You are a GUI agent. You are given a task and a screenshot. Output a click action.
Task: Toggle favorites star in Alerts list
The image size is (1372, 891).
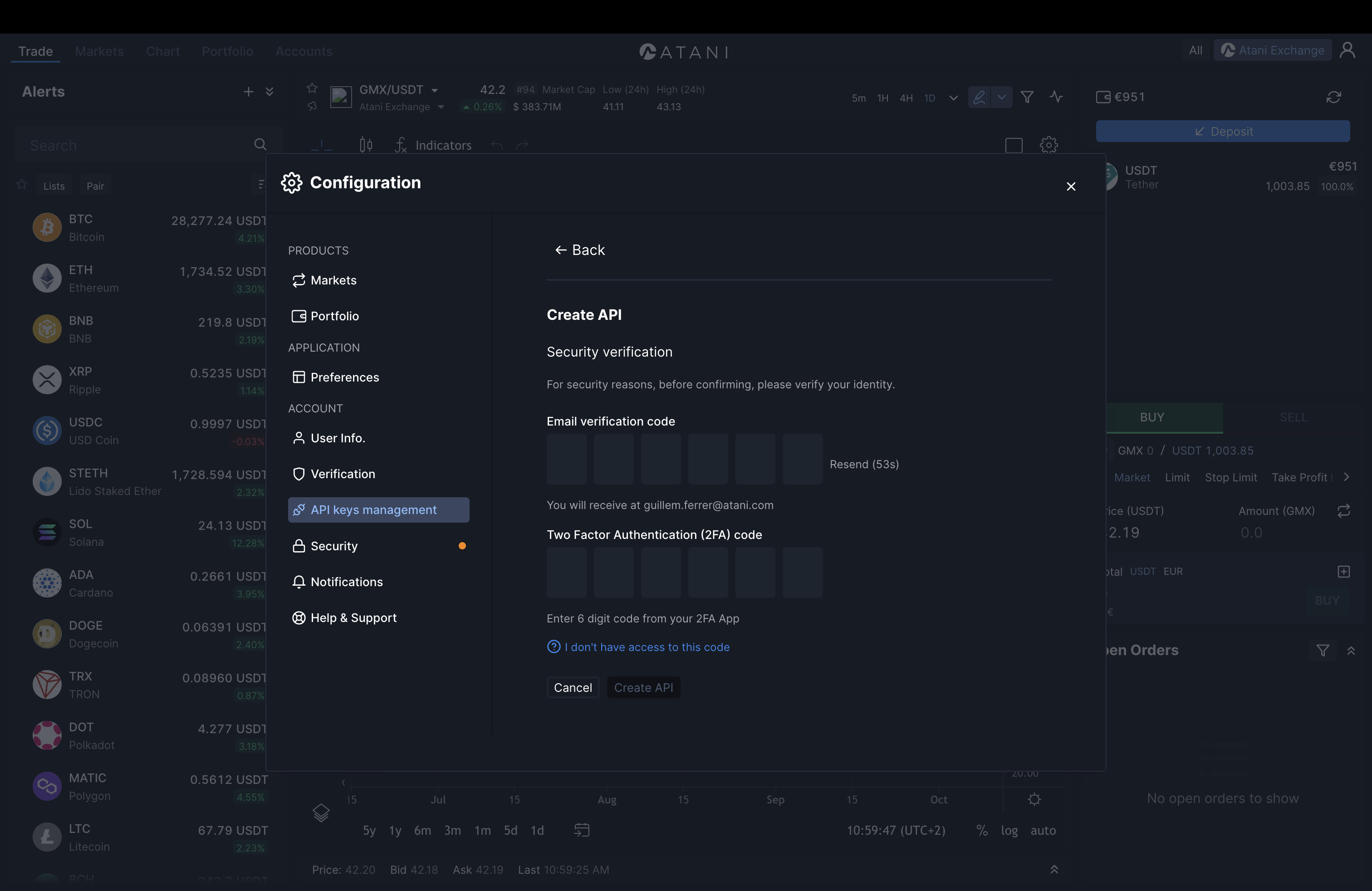pos(22,185)
